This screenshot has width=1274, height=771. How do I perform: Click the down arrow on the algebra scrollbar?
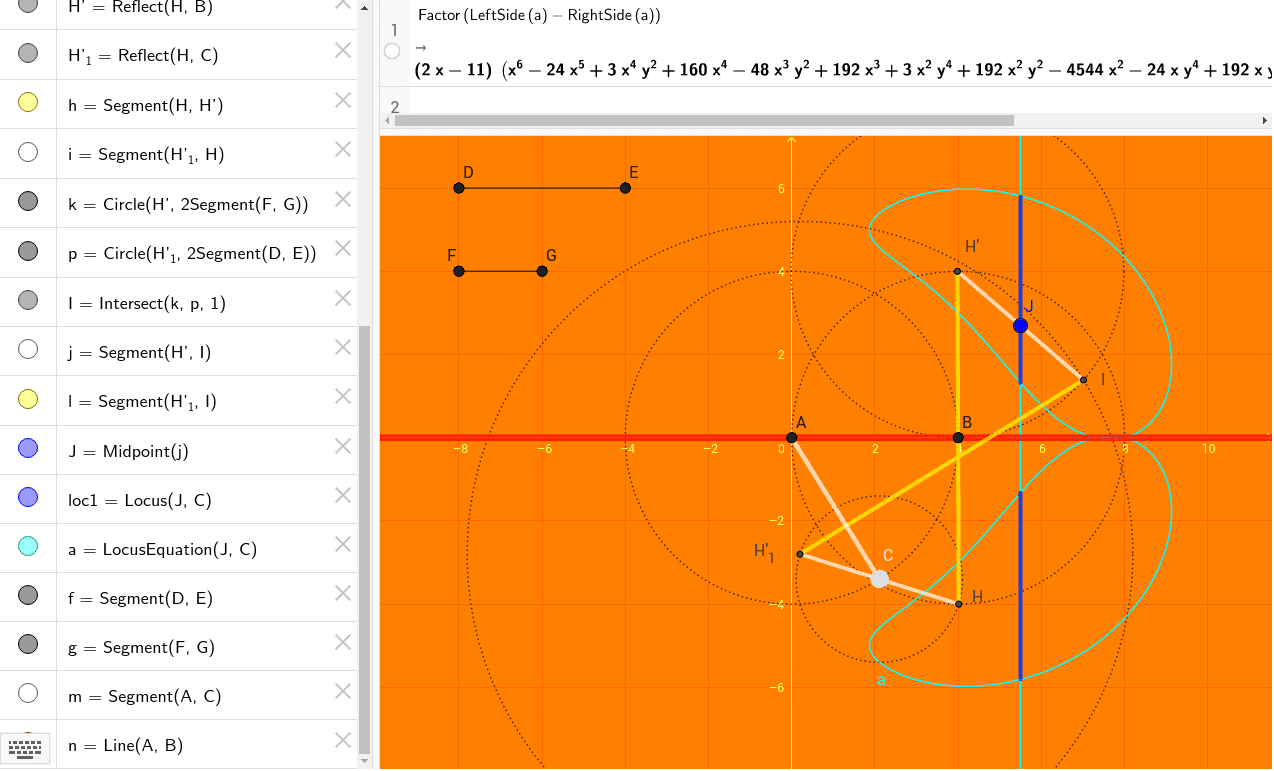point(366,762)
